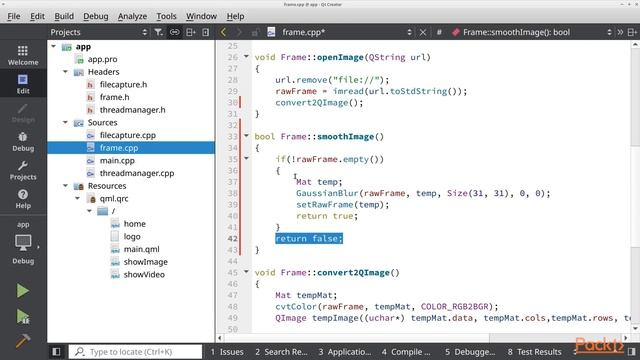The height and width of the screenshot is (360, 640).
Task: Switch to Welcome mode
Action: [23, 55]
